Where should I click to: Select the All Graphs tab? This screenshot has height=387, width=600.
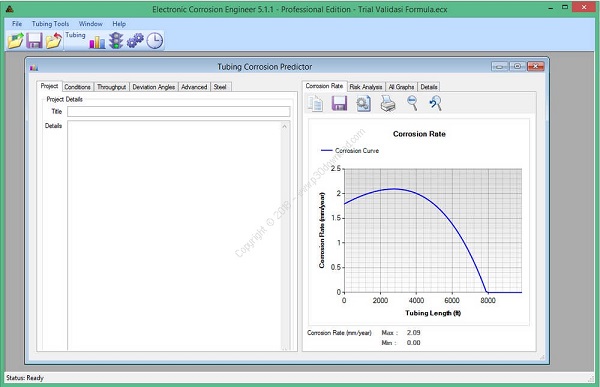click(x=401, y=87)
